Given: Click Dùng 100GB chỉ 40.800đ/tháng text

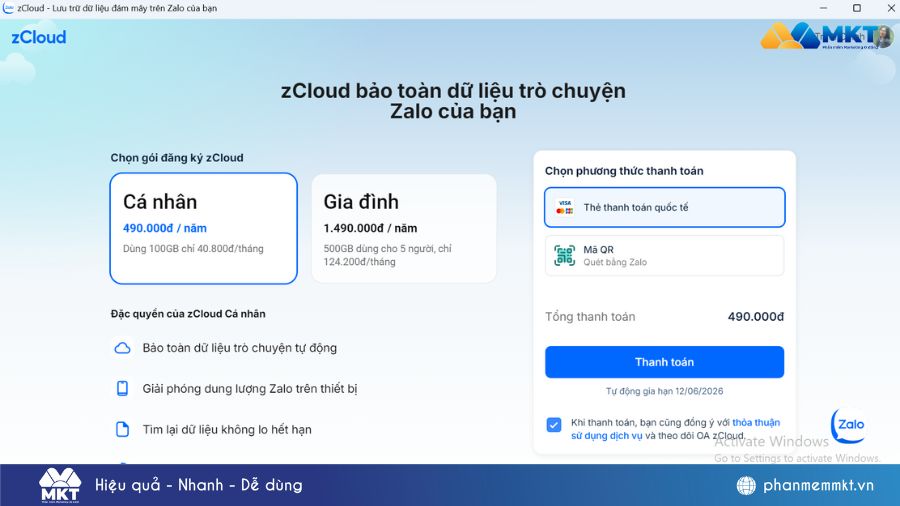Looking at the screenshot, I should click(x=193, y=249).
